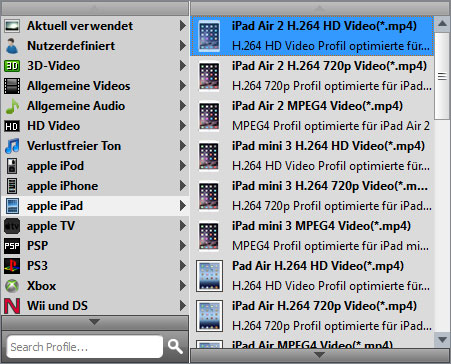Click the apple TV icon
The height and width of the screenshot is (364, 451).
12,226
